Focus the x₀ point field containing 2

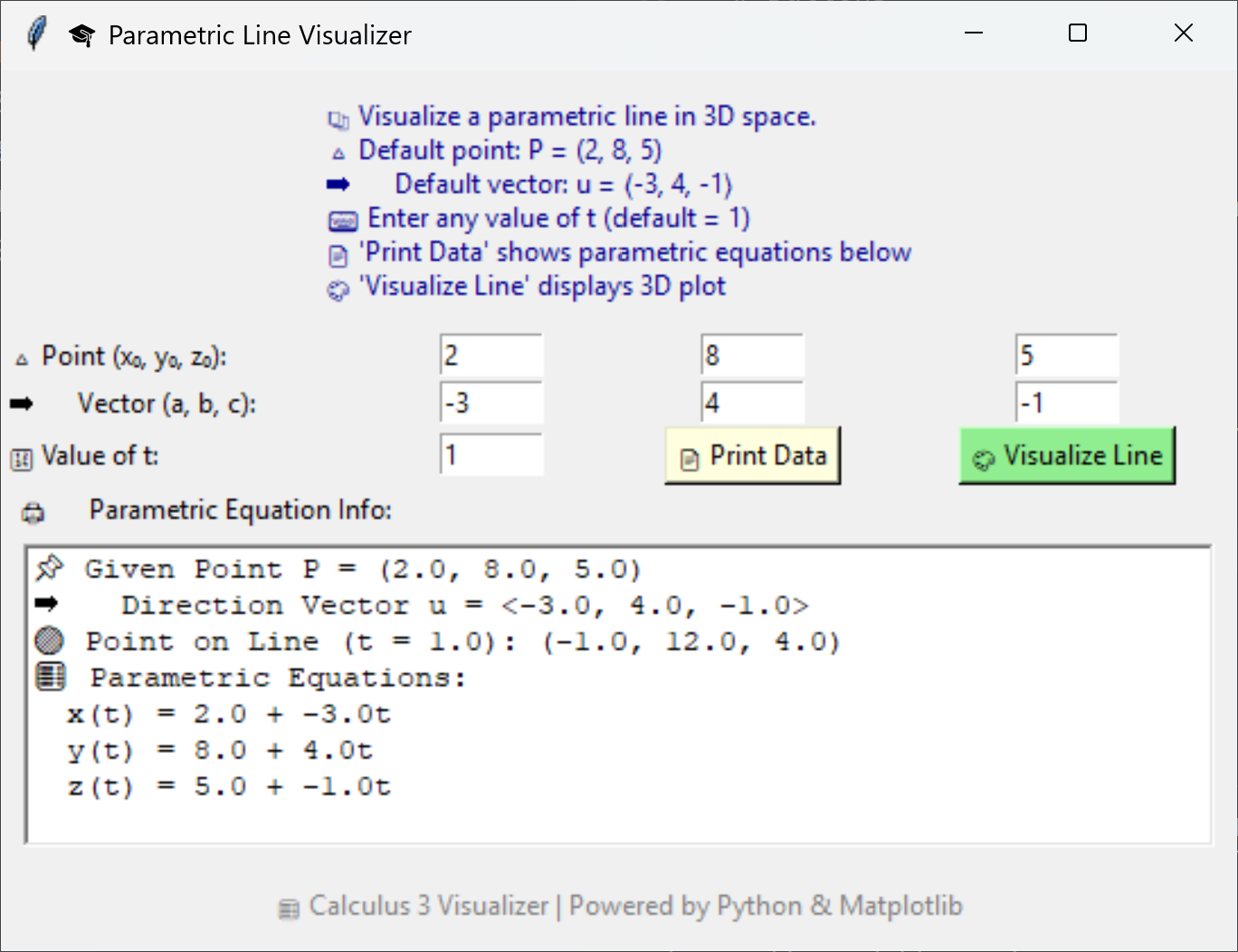[491, 356]
